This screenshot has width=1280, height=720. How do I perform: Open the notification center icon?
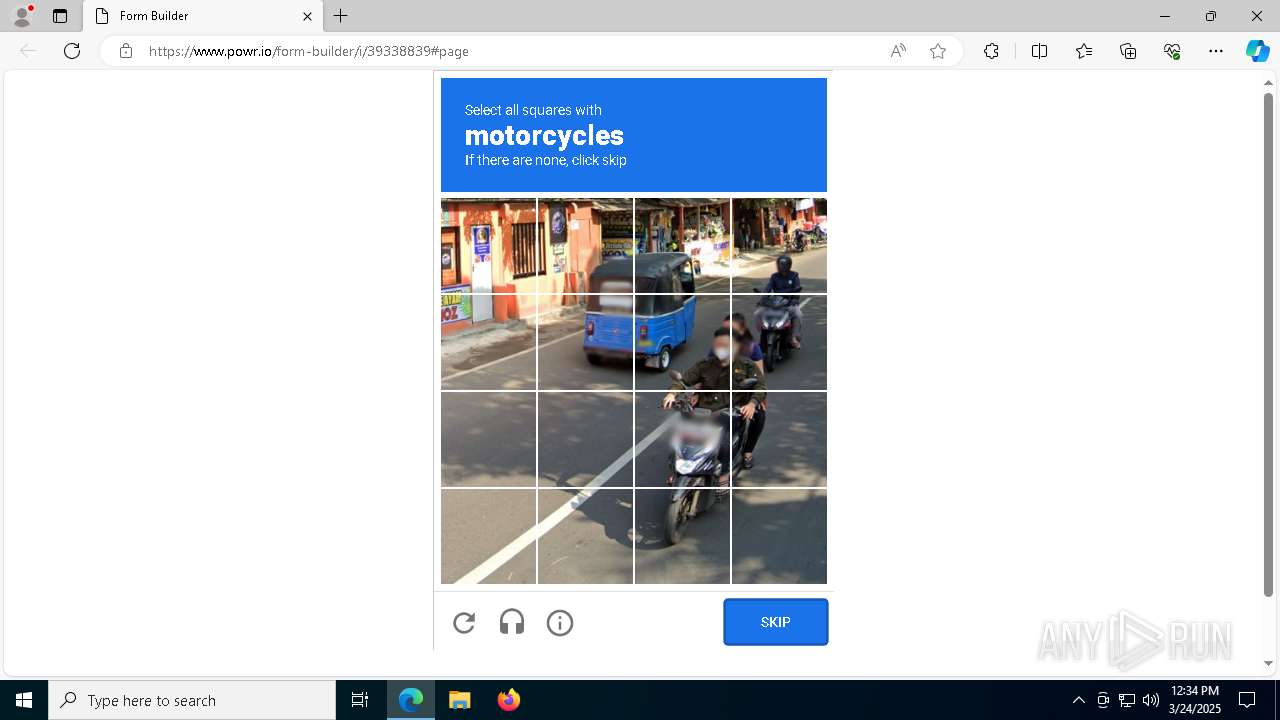(x=1247, y=700)
